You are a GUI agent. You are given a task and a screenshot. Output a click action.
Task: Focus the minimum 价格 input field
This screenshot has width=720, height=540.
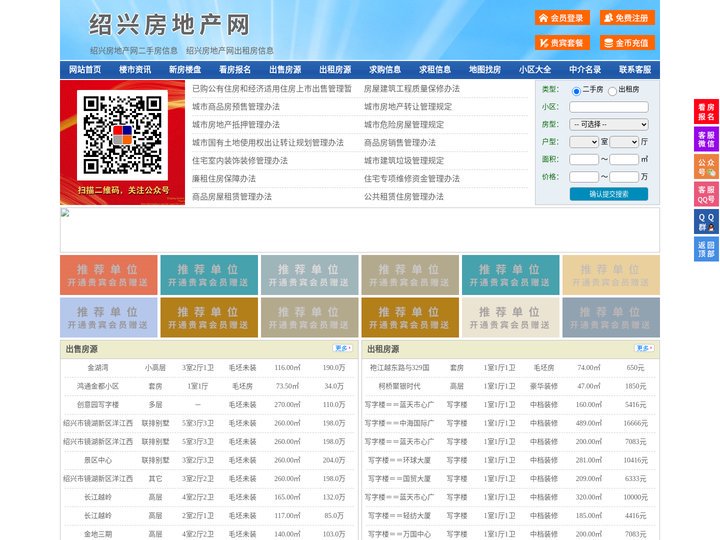click(584, 177)
